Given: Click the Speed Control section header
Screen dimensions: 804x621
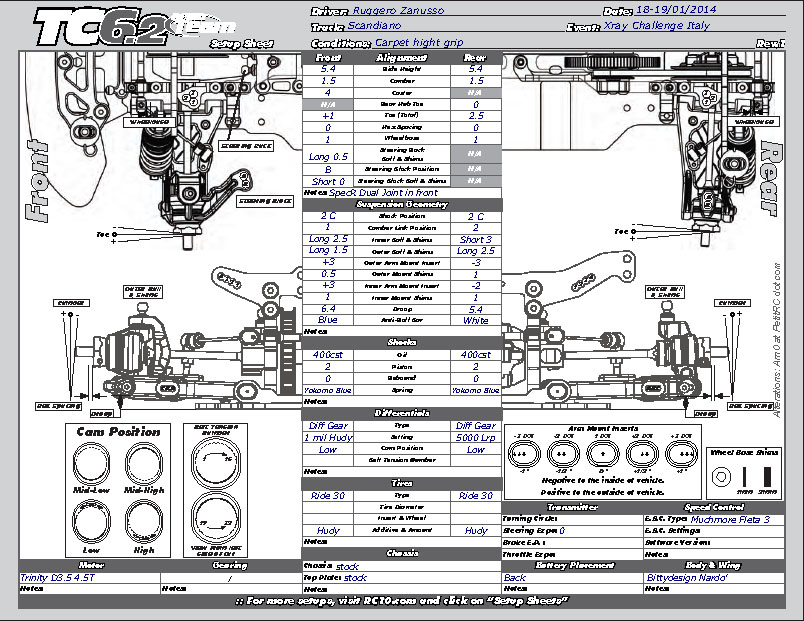Looking at the screenshot, I should pyautogui.click(x=714, y=507).
